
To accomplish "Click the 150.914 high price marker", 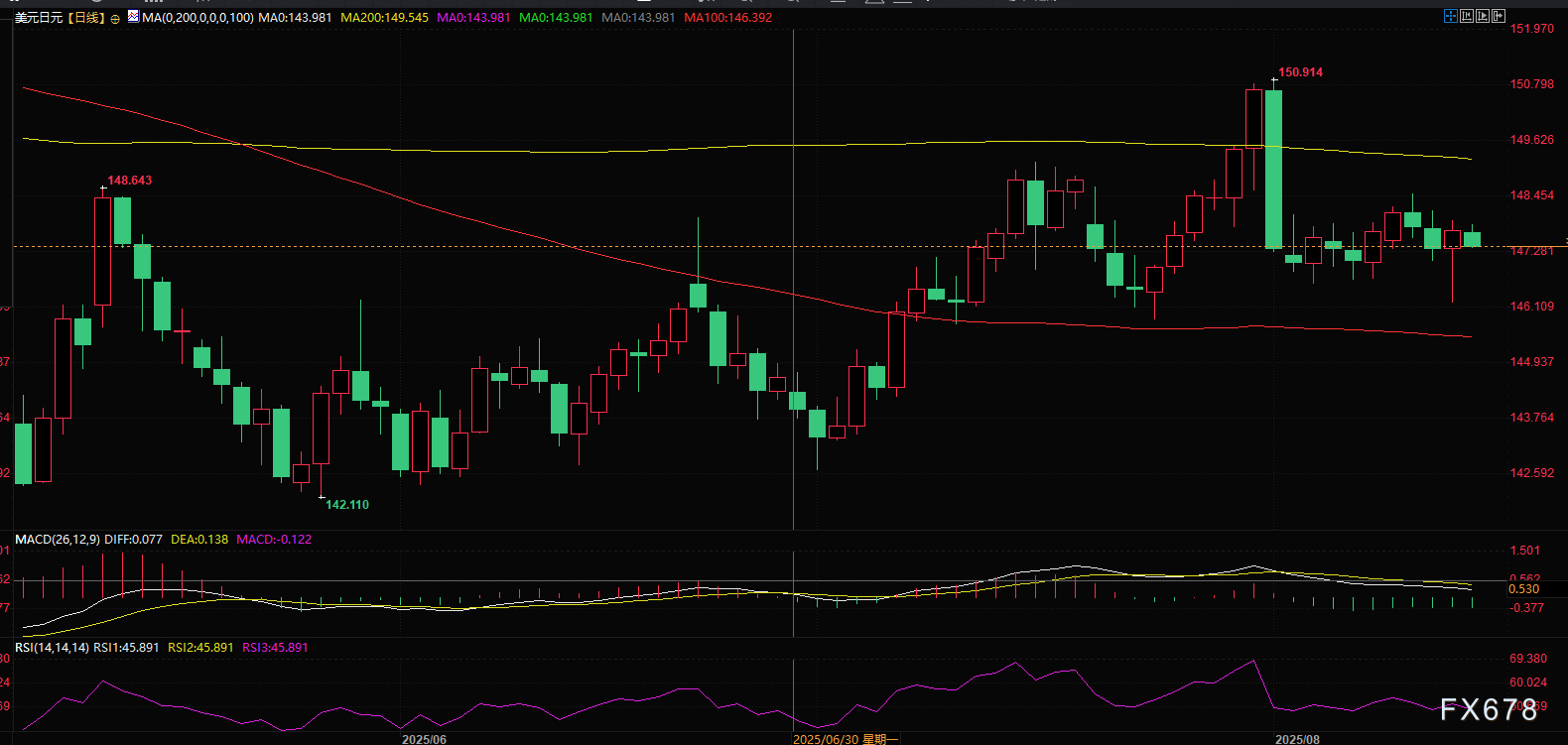I will coord(1300,72).
